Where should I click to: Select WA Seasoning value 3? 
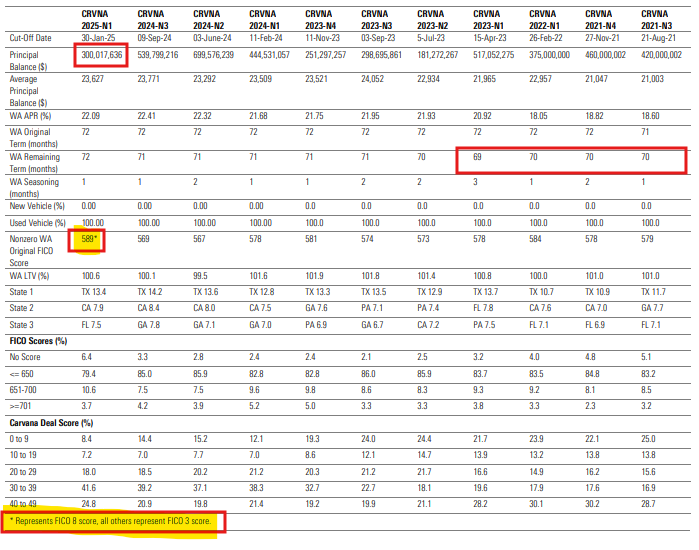(475, 182)
